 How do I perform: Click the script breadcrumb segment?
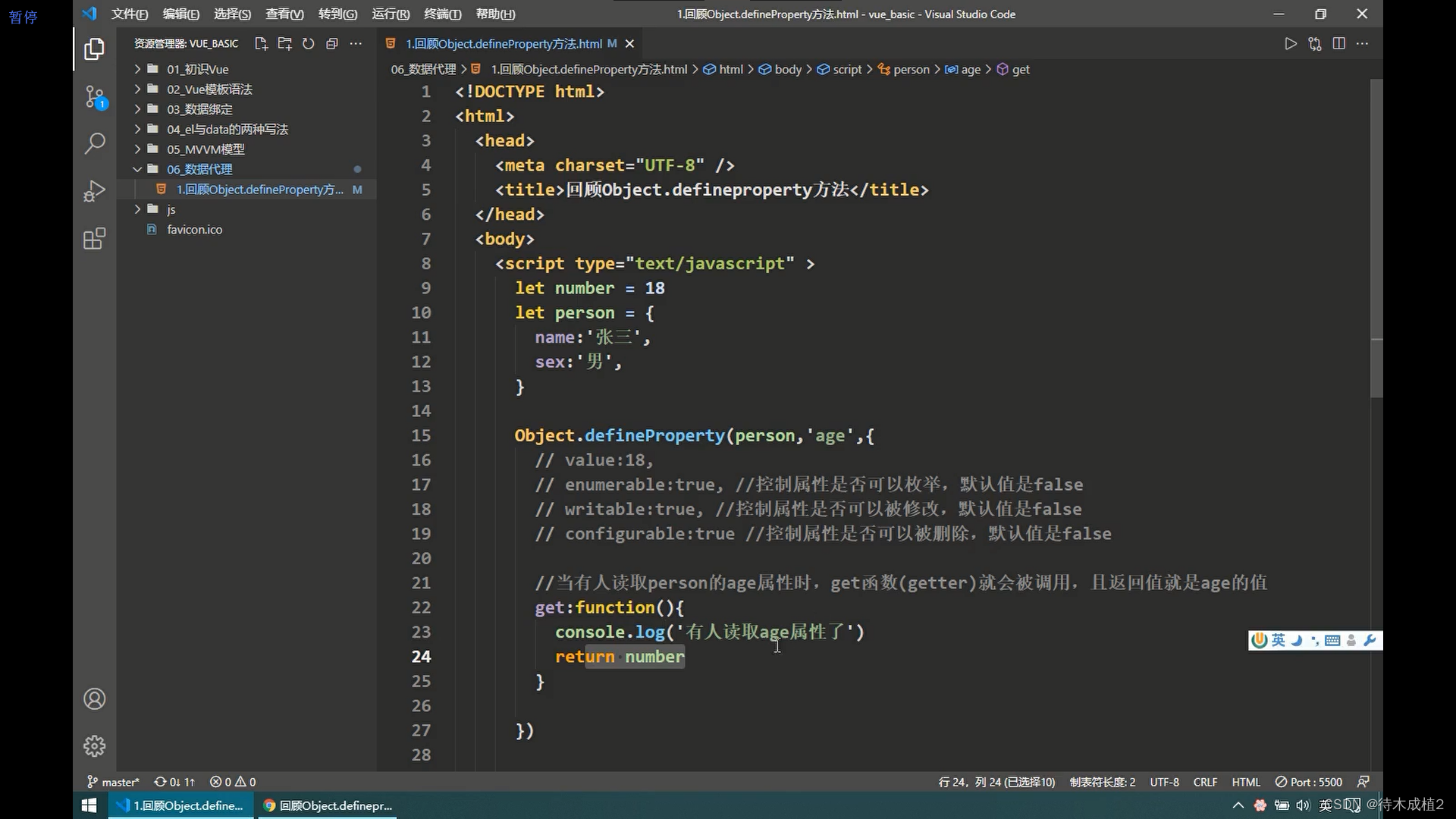tap(839, 70)
